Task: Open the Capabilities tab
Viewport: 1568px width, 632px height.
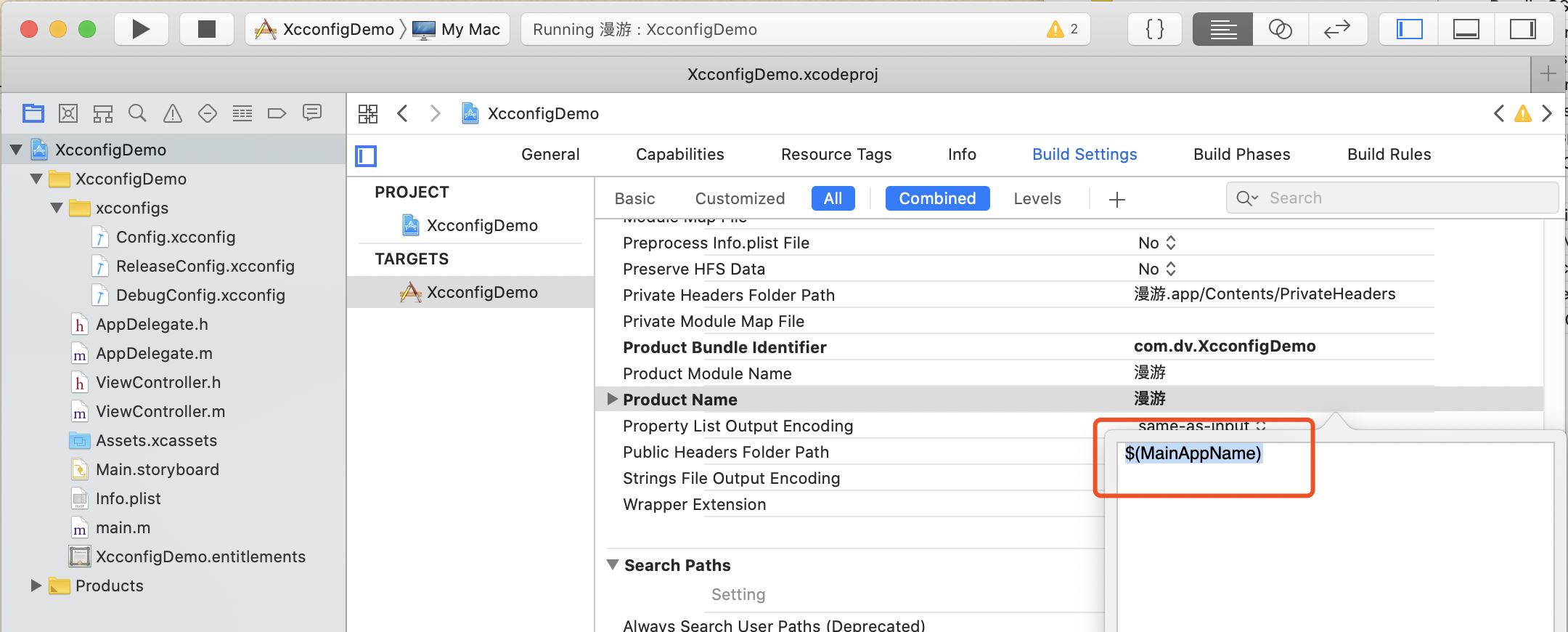Action: coord(680,154)
